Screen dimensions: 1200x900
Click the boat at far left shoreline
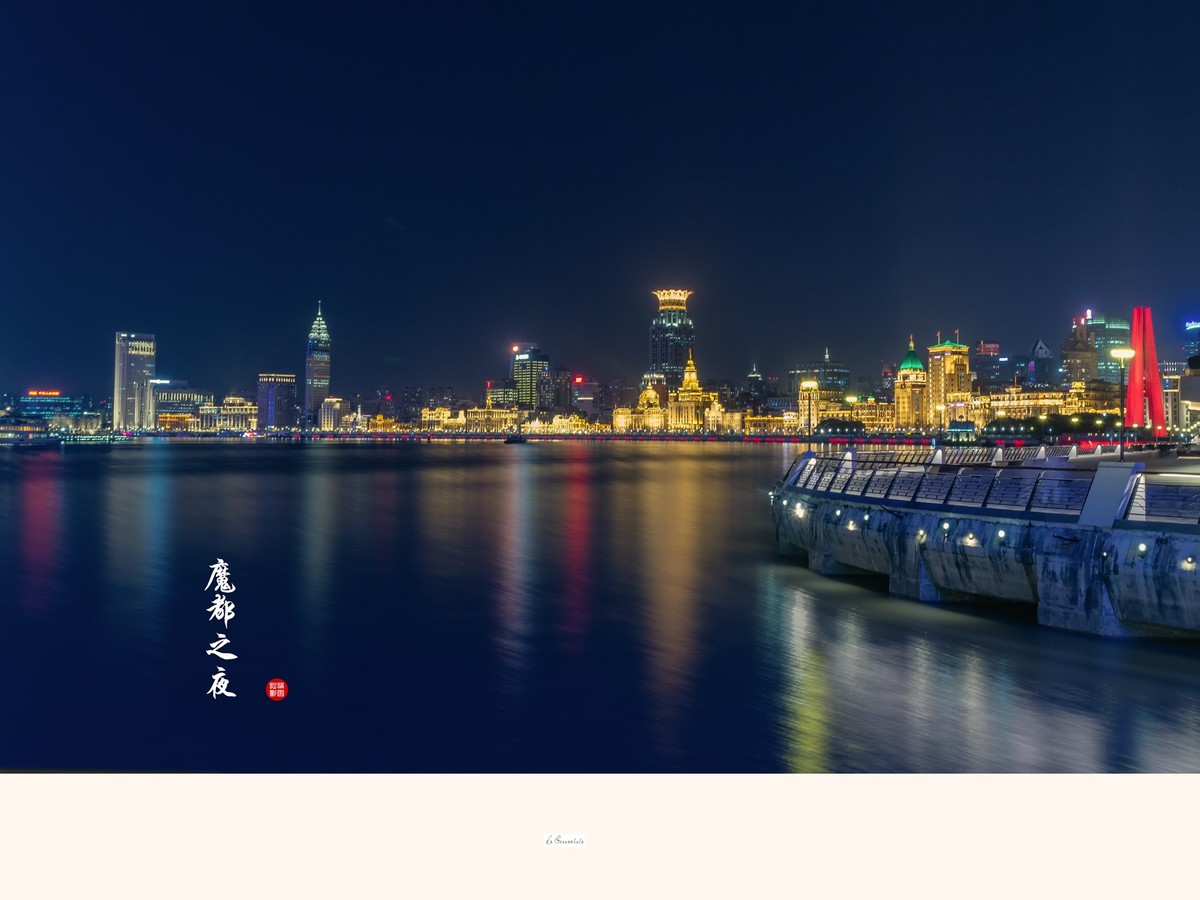(x=27, y=433)
